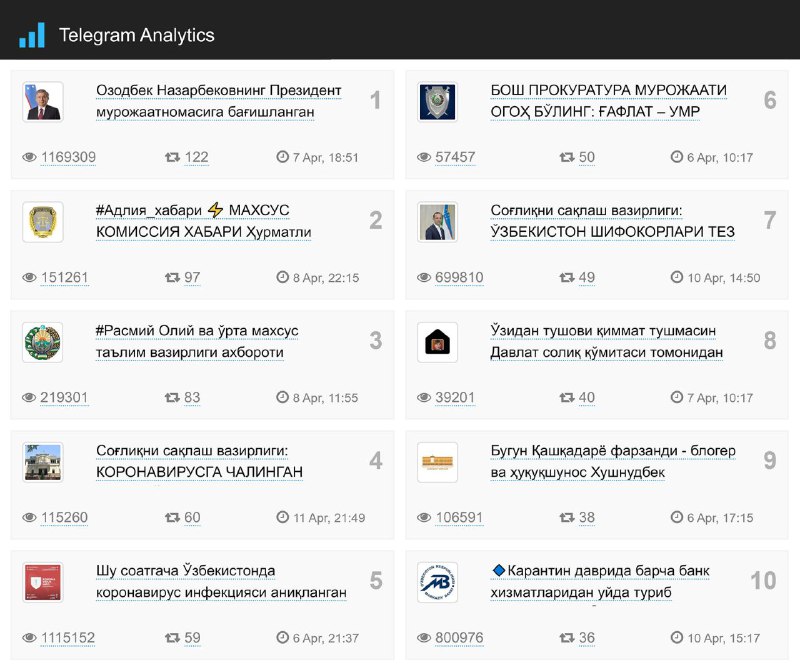Open the Adliya emblem channel avatar

(x=43, y=222)
